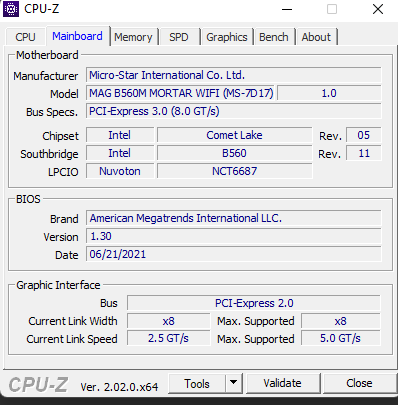The image size is (398, 405).
Task: Click BIOS date 06/21/2021
Action: tap(234, 254)
